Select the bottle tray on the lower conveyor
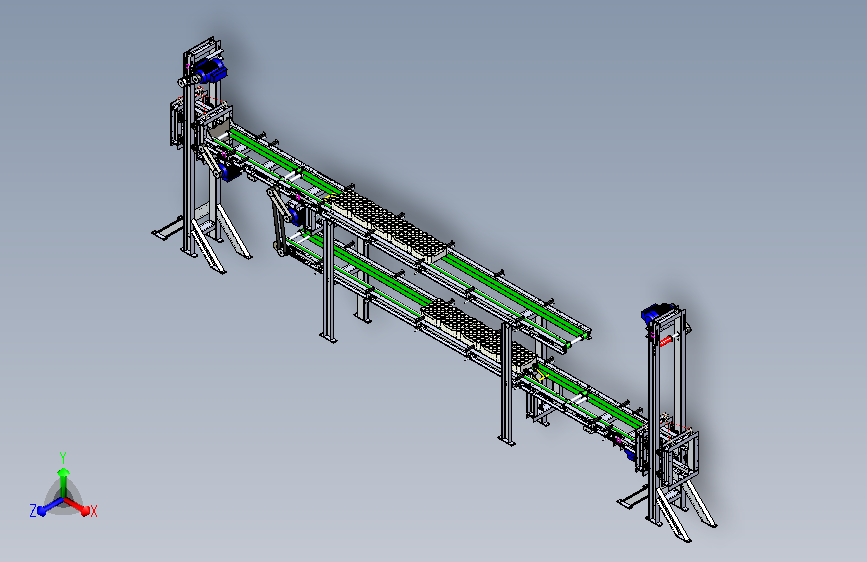The image size is (867, 562). [478, 335]
